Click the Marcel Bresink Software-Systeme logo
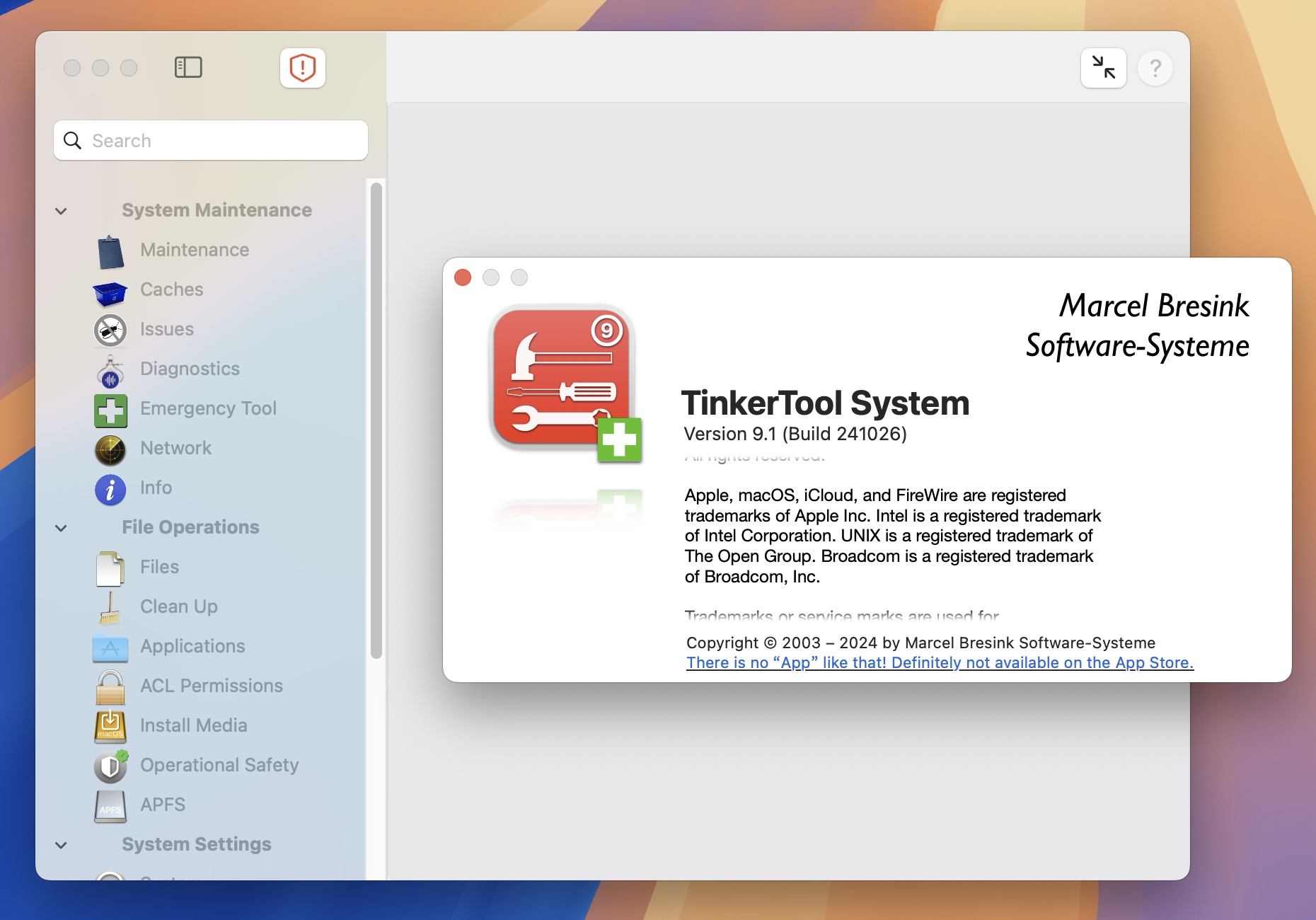Screen dimensions: 1316x920 click(1138, 326)
